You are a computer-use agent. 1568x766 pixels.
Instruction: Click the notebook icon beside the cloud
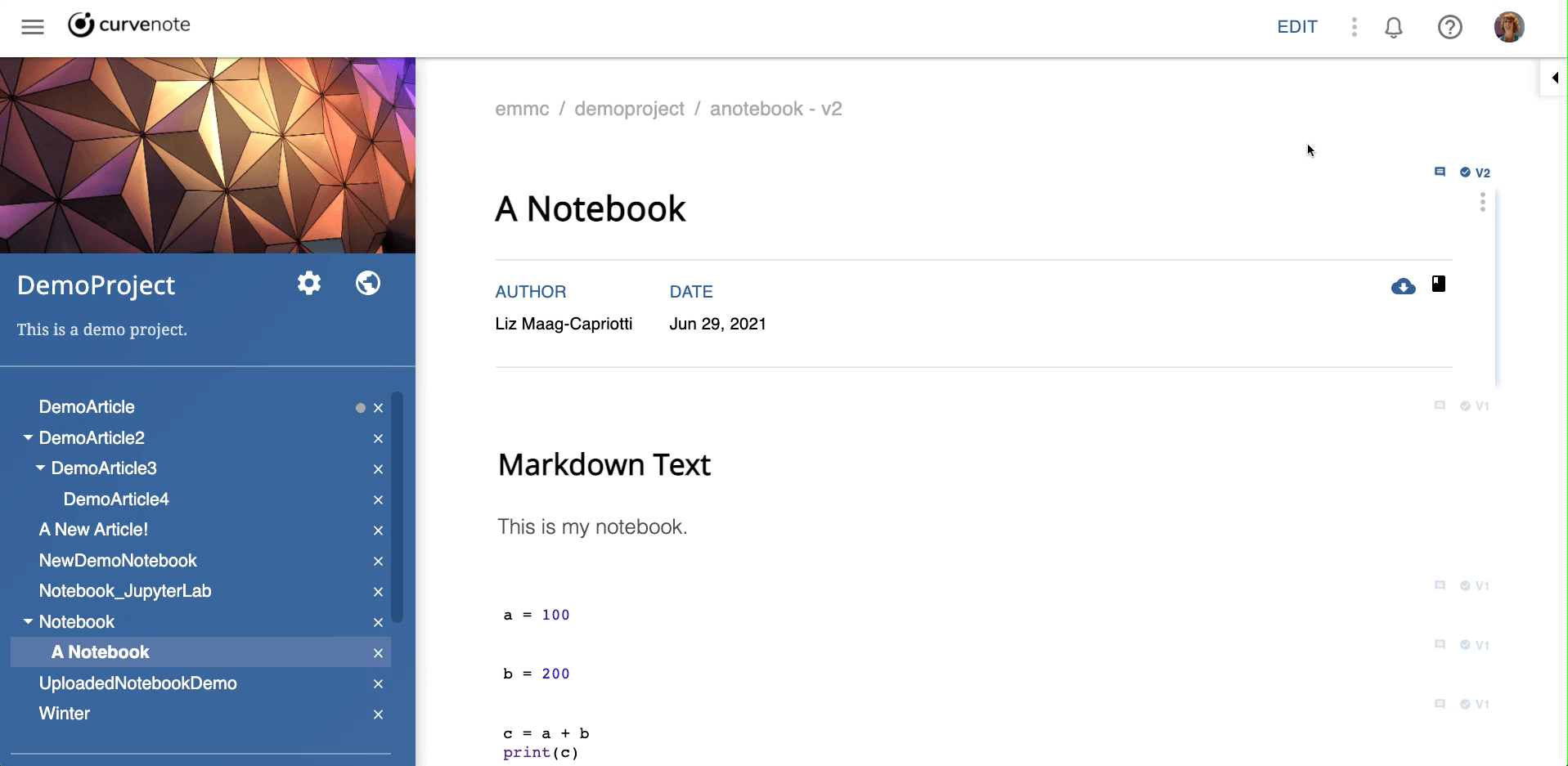click(1438, 284)
